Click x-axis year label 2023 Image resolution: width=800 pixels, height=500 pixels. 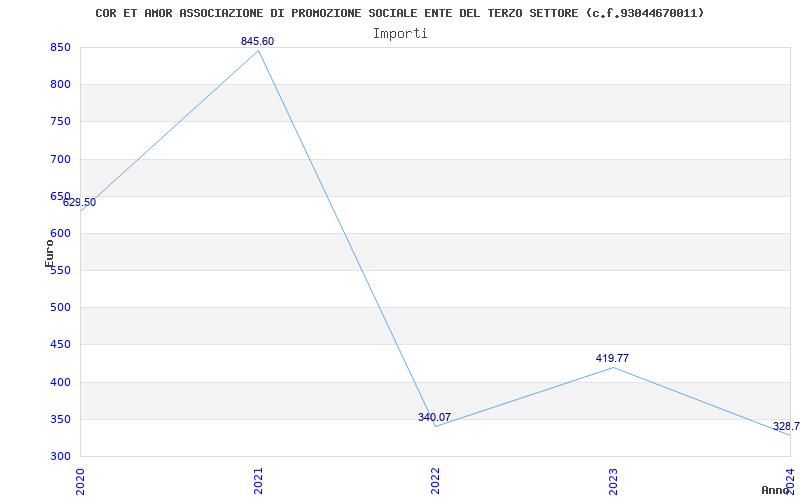tap(613, 481)
